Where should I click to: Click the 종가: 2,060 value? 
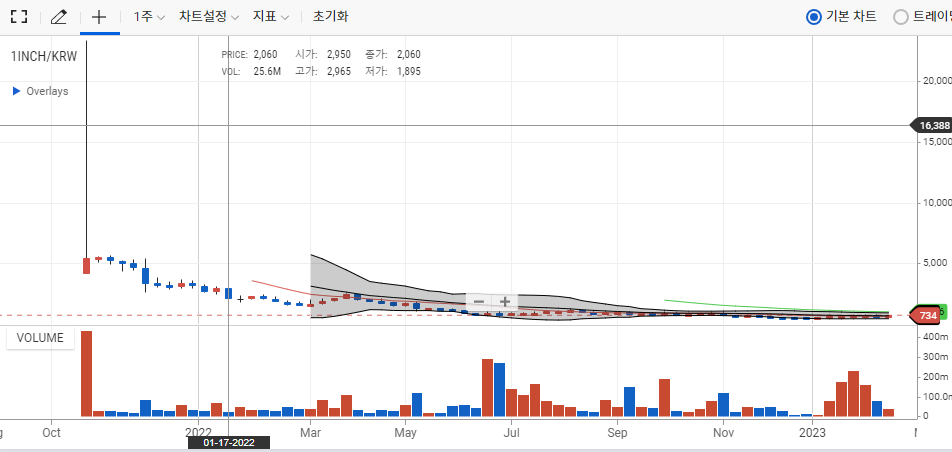[409, 55]
